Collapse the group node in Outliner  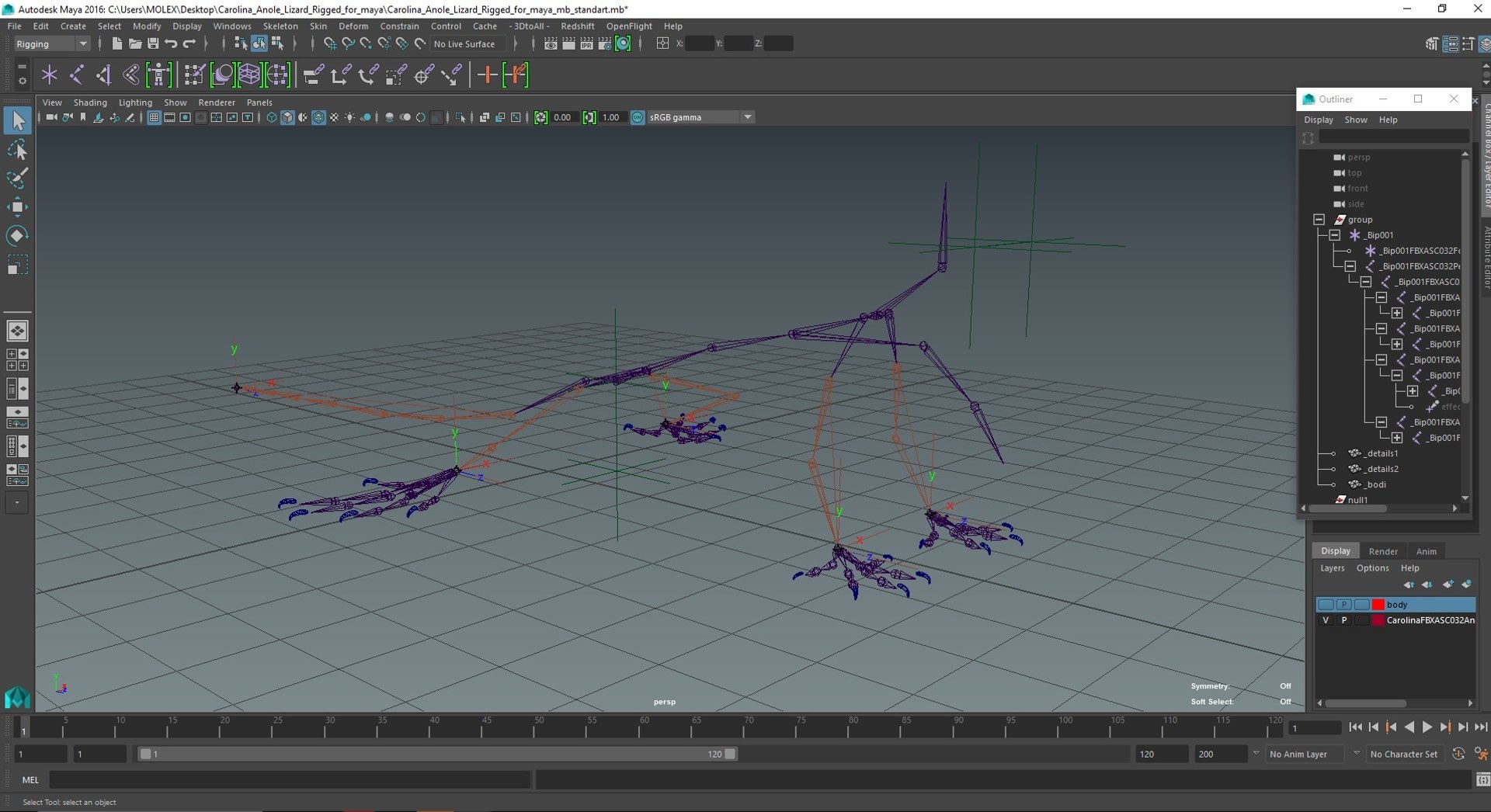[x=1319, y=220]
